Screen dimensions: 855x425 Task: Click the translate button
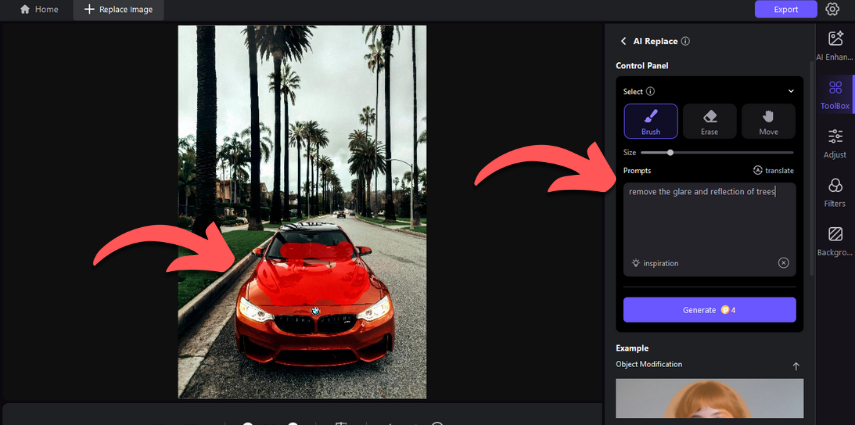[x=773, y=171]
